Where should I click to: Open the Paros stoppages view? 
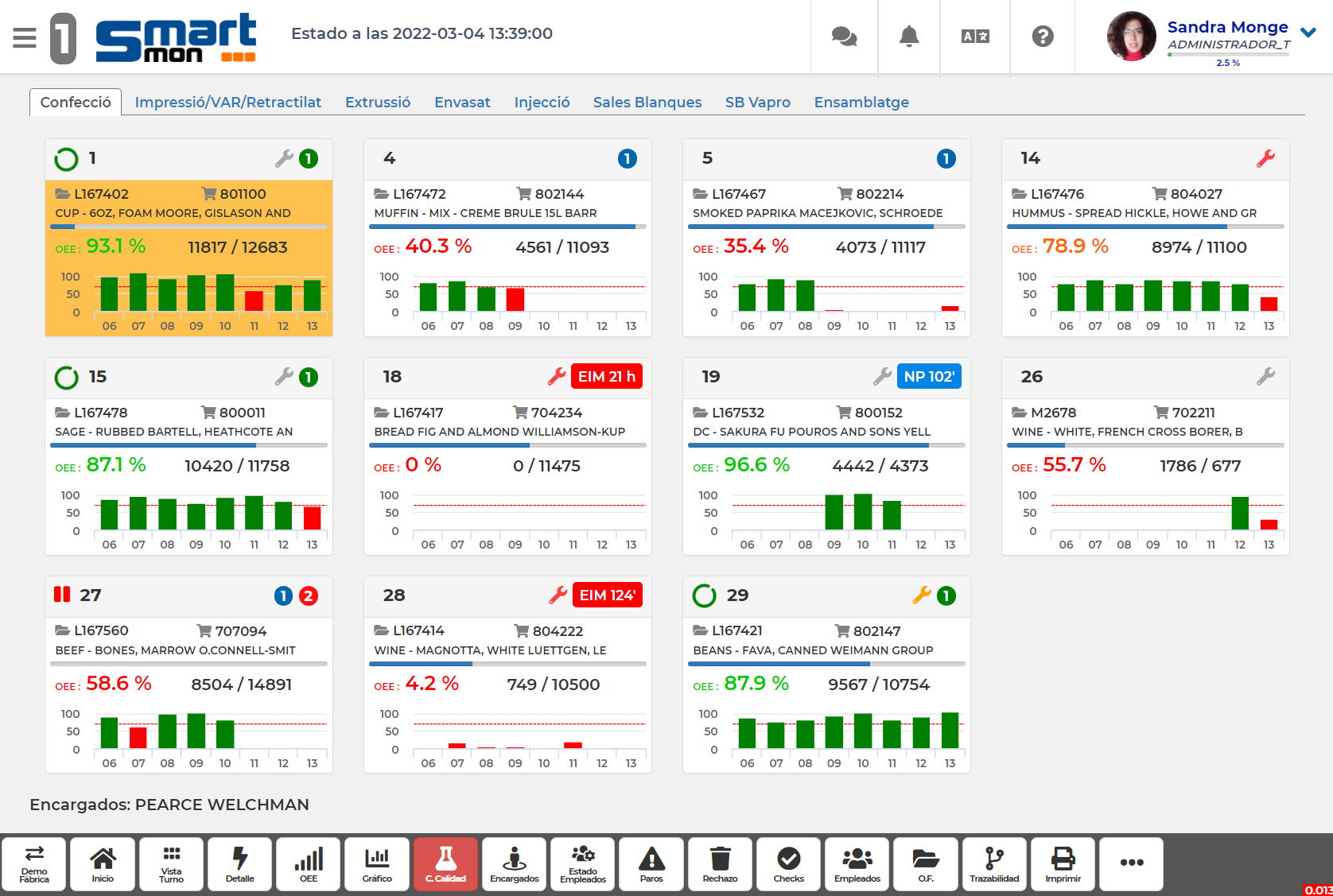(x=651, y=864)
